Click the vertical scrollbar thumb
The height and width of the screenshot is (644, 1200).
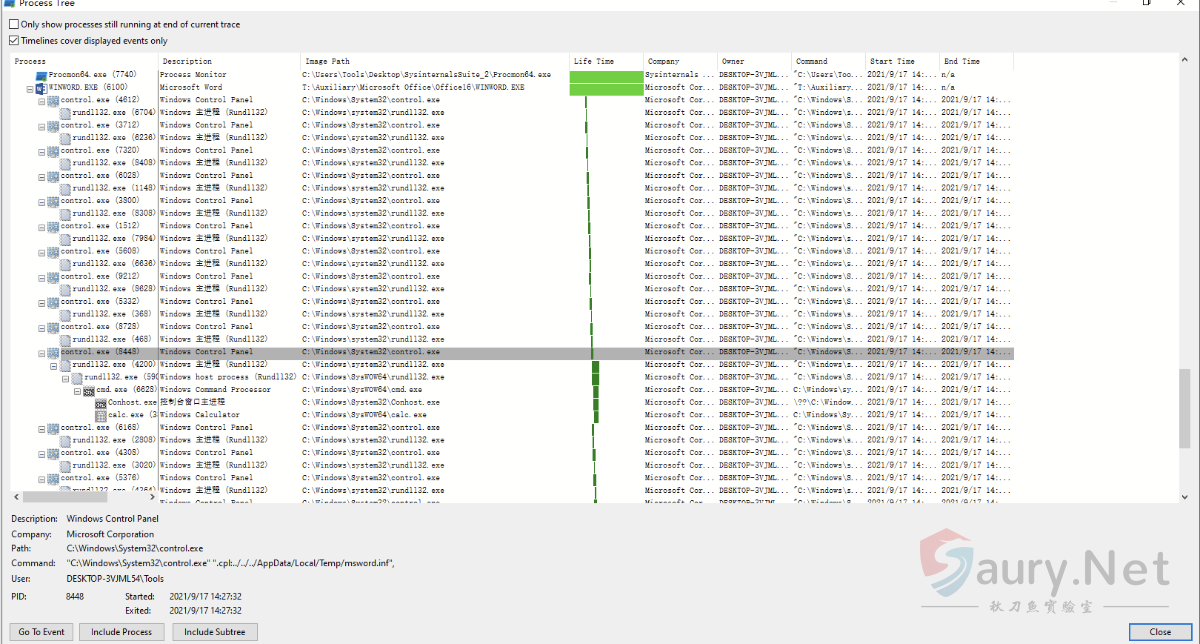click(x=1184, y=406)
